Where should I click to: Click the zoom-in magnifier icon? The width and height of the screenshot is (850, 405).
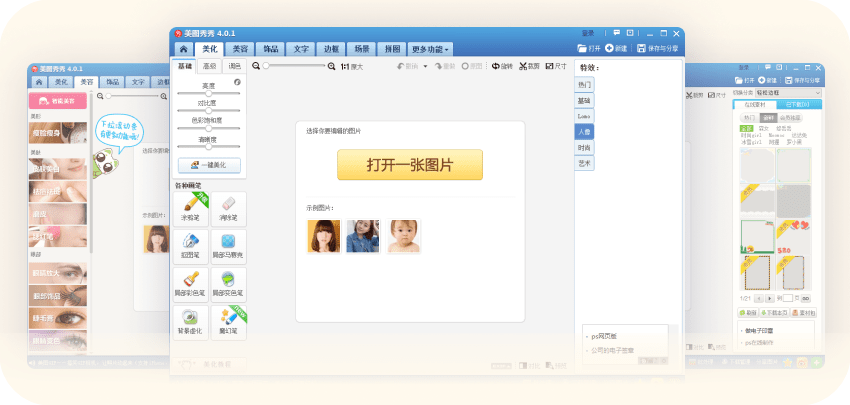pyautogui.click(x=332, y=66)
